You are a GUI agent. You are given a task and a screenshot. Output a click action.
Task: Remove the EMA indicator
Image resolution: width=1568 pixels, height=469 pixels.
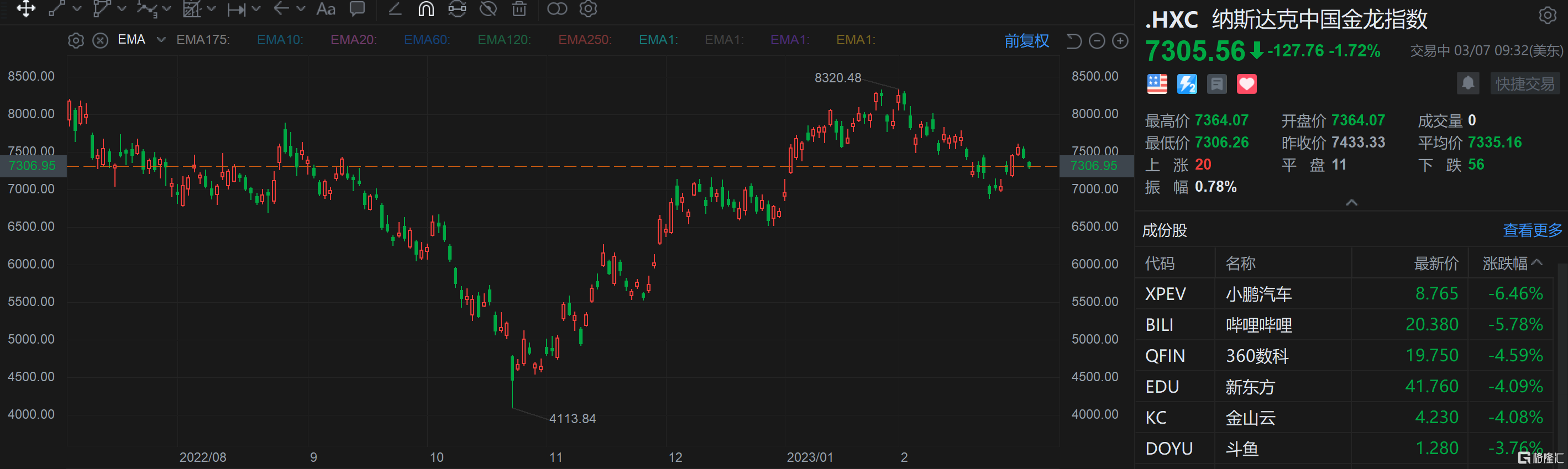101,40
